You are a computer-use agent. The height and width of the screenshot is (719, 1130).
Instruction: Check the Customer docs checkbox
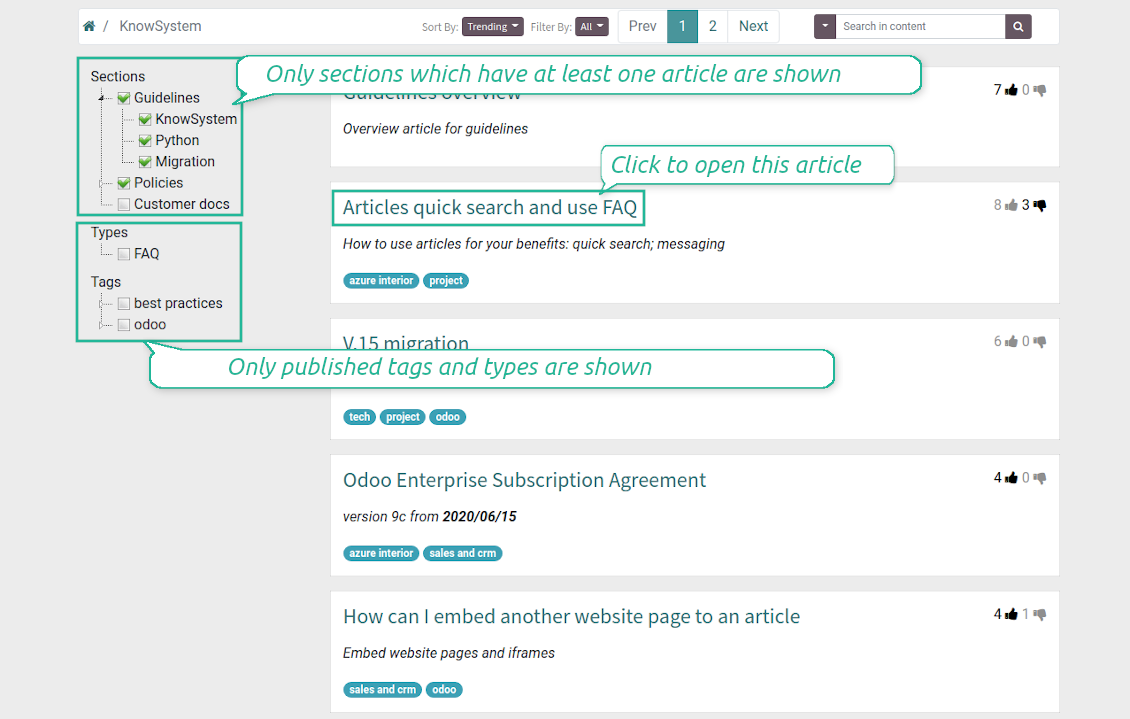pyautogui.click(x=124, y=205)
